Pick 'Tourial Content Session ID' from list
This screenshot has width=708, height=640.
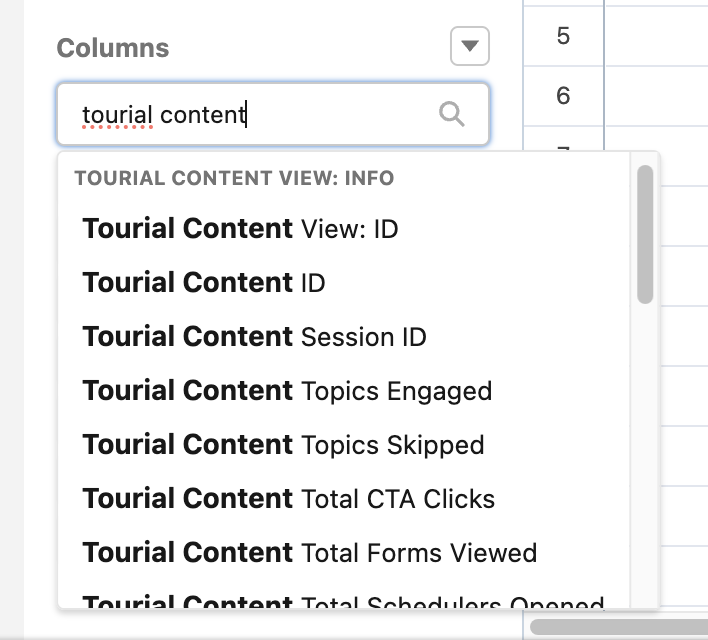[x=254, y=337]
